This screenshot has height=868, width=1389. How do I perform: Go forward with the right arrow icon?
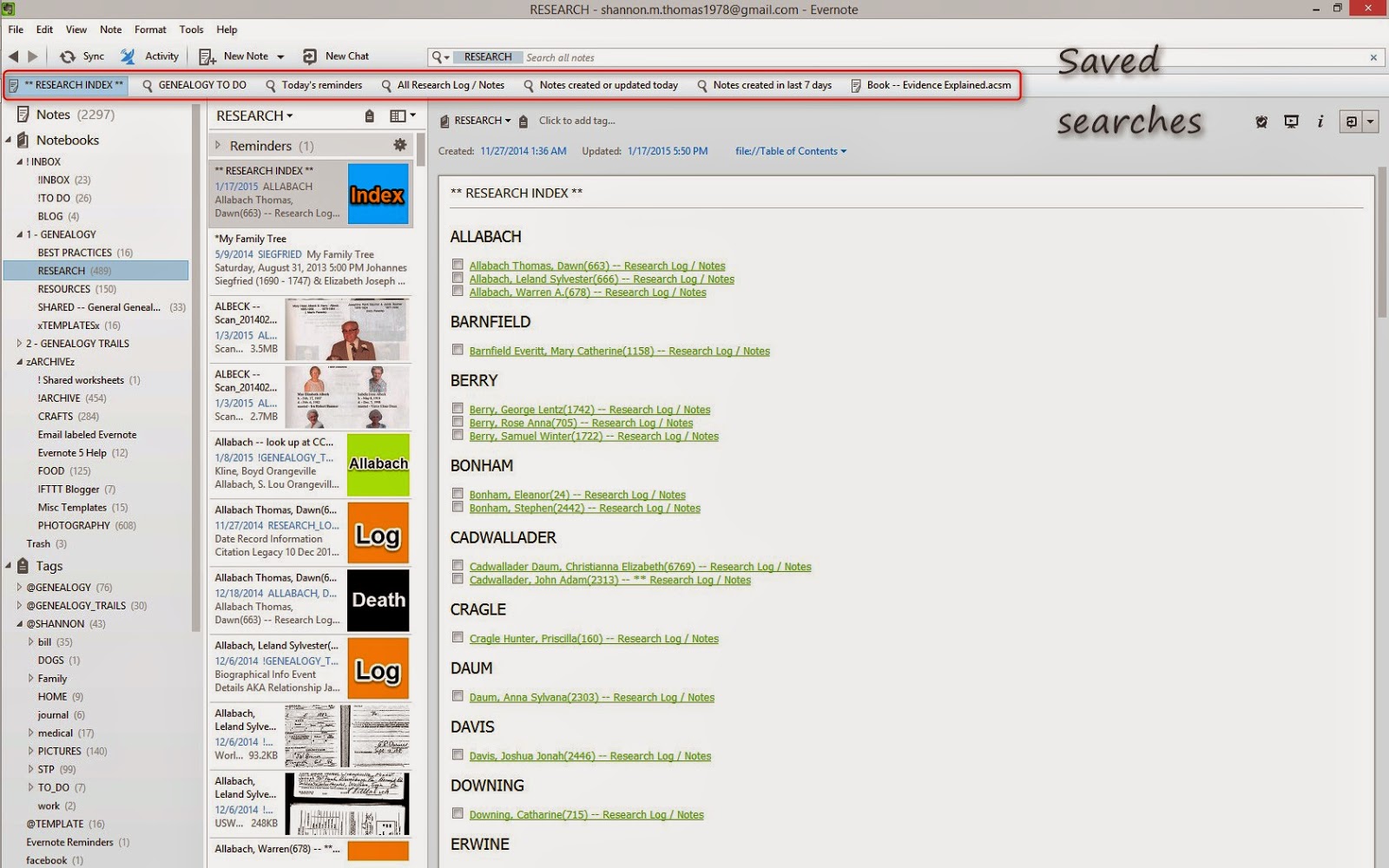pyautogui.click(x=33, y=56)
